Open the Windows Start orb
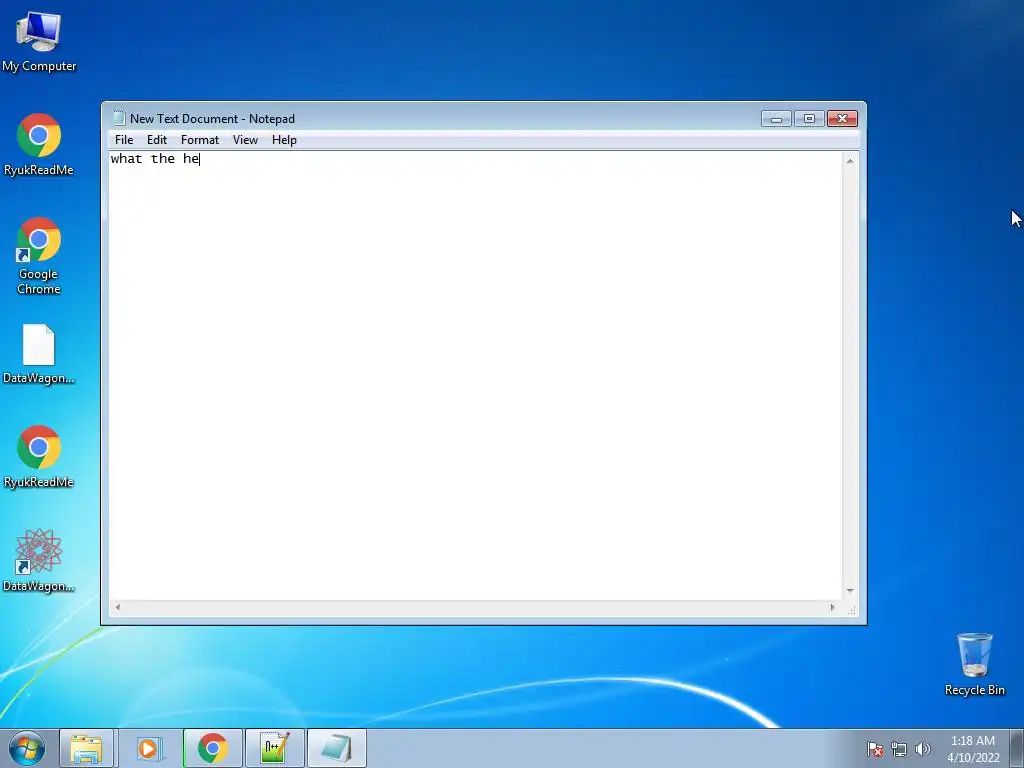Viewport: 1024px width, 768px height. (27, 748)
